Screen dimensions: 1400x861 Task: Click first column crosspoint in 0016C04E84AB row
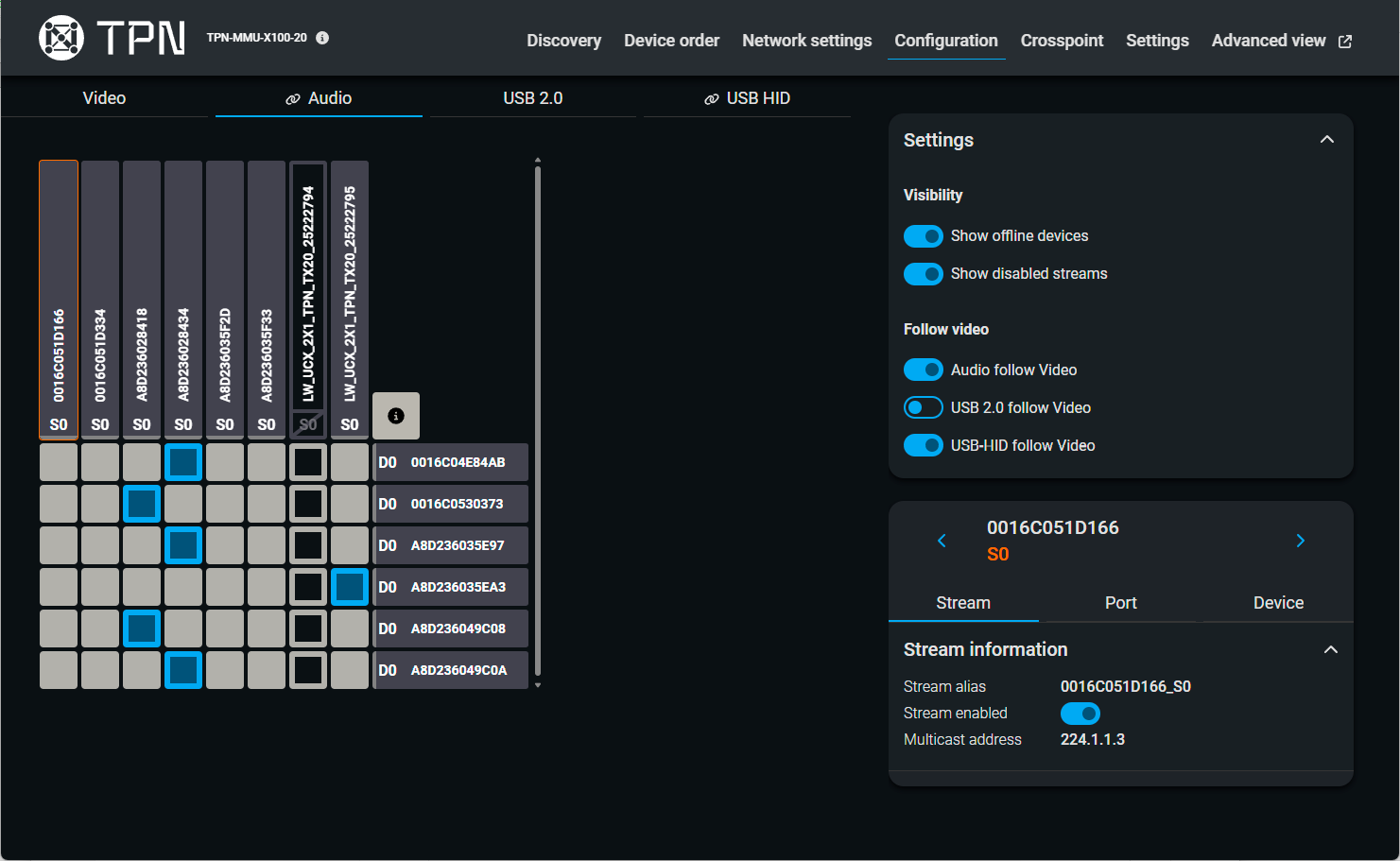pyautogui.click(x=59, y=462)
